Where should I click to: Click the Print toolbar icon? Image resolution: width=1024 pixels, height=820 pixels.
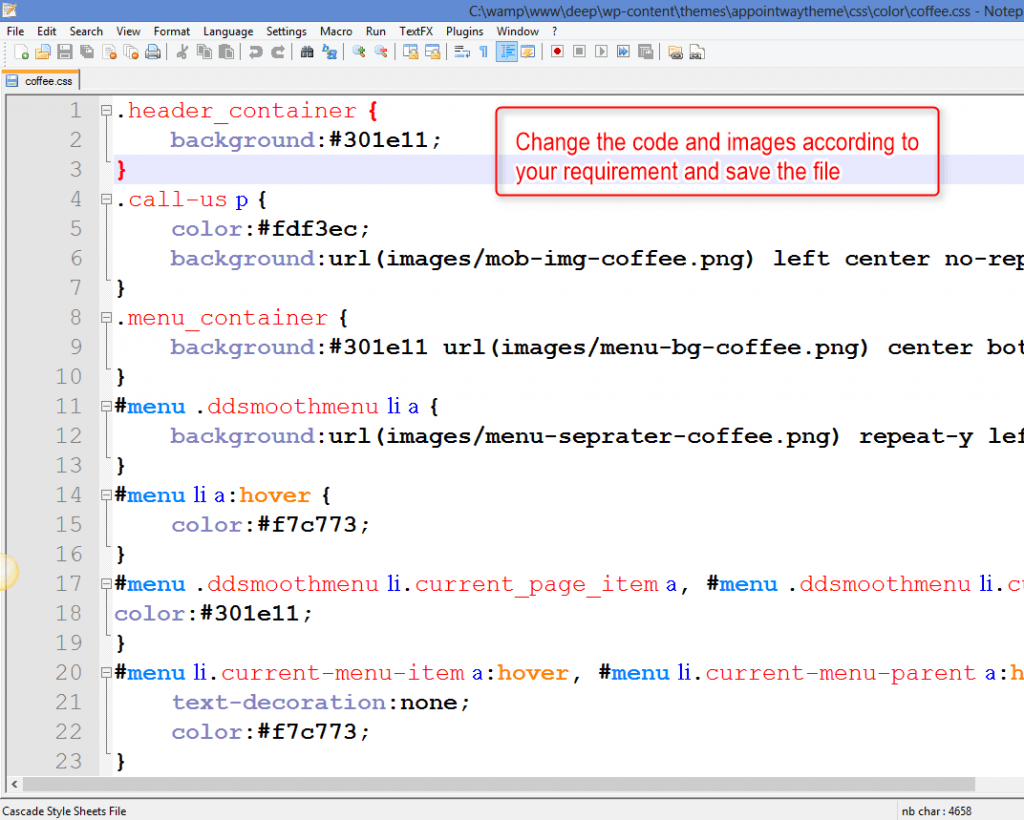pyautogui.click(x=152, y=51)
